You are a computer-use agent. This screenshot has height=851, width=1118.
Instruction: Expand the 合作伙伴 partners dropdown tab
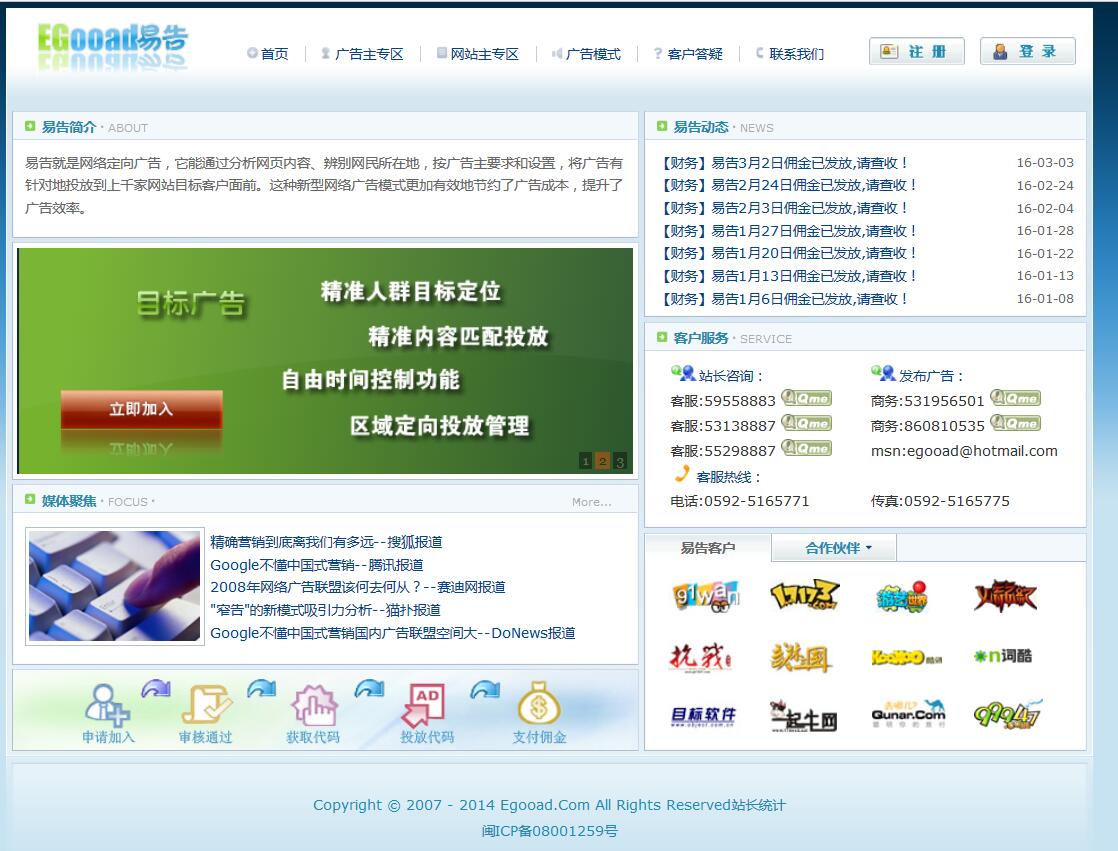point(838,548)
